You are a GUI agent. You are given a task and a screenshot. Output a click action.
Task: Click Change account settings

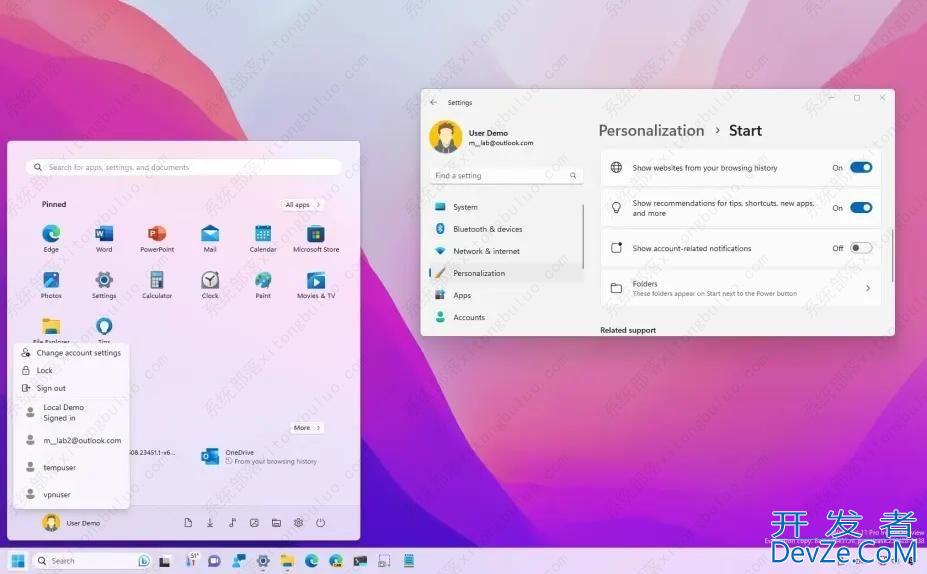pos(78,353)
